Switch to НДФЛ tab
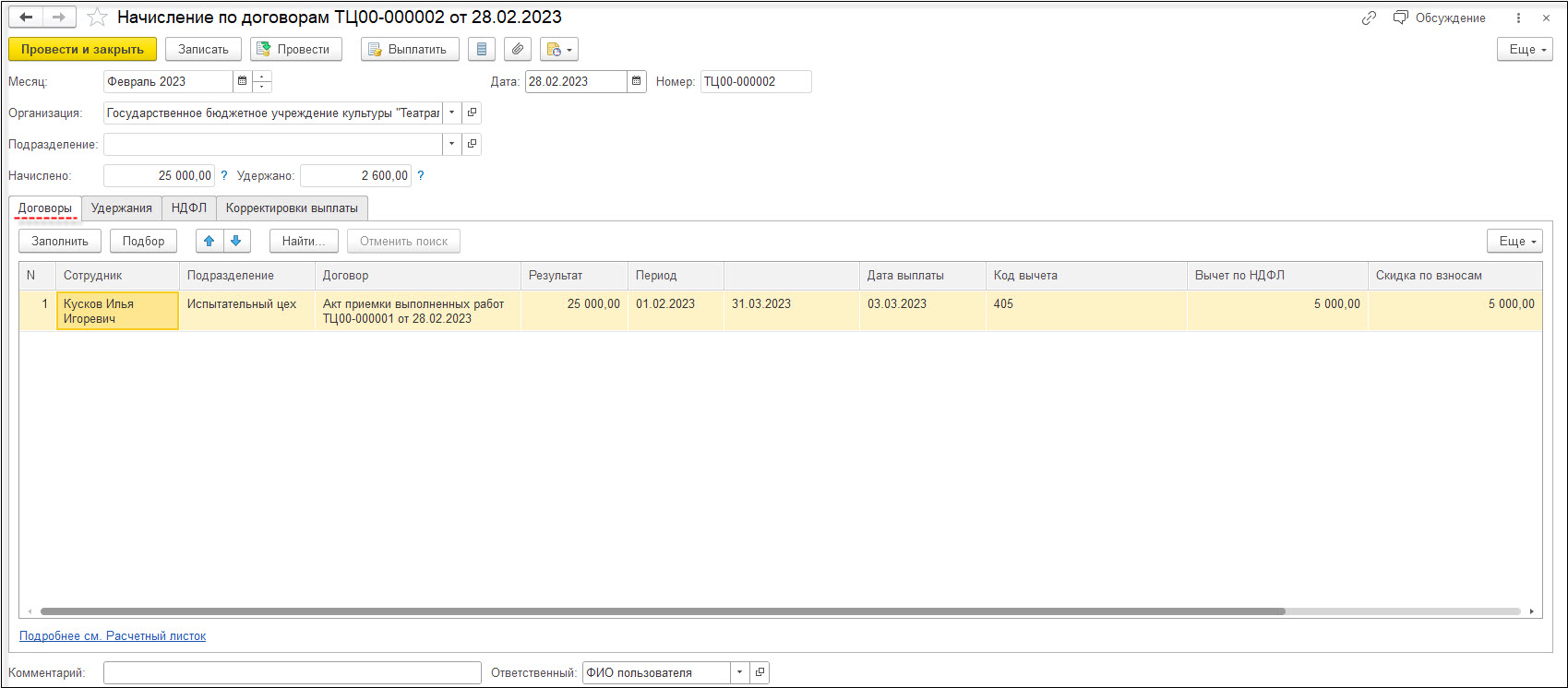The height and width of the screenshot is (688, 1568). pos(189,208)
